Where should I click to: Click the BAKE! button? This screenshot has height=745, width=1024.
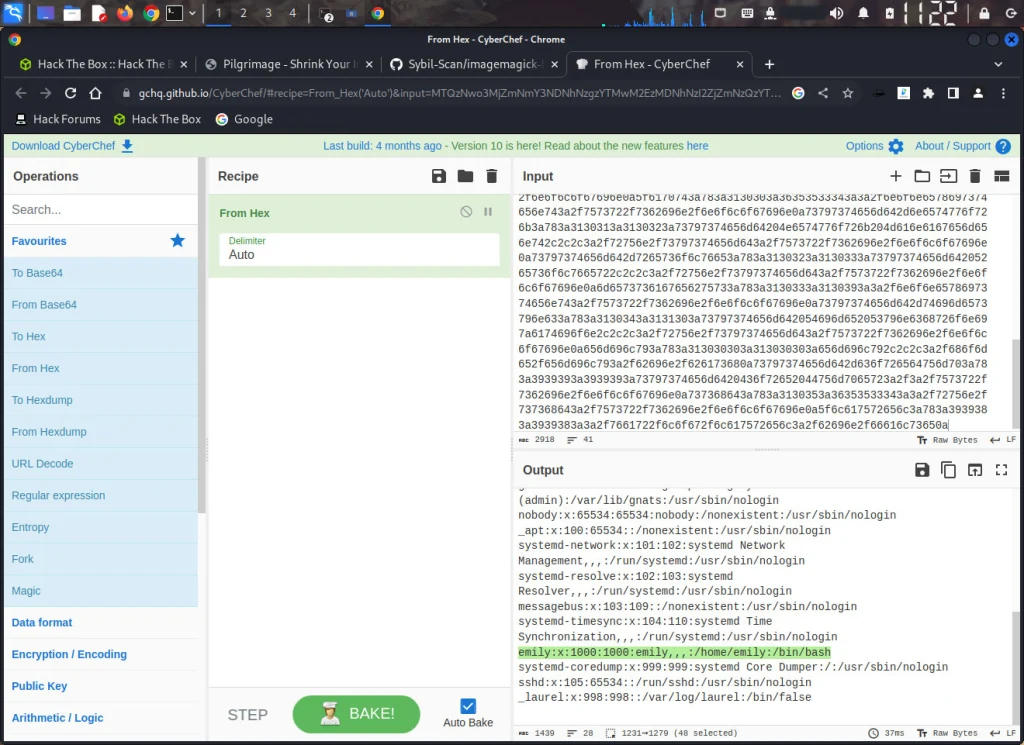(x=356, y=714)
